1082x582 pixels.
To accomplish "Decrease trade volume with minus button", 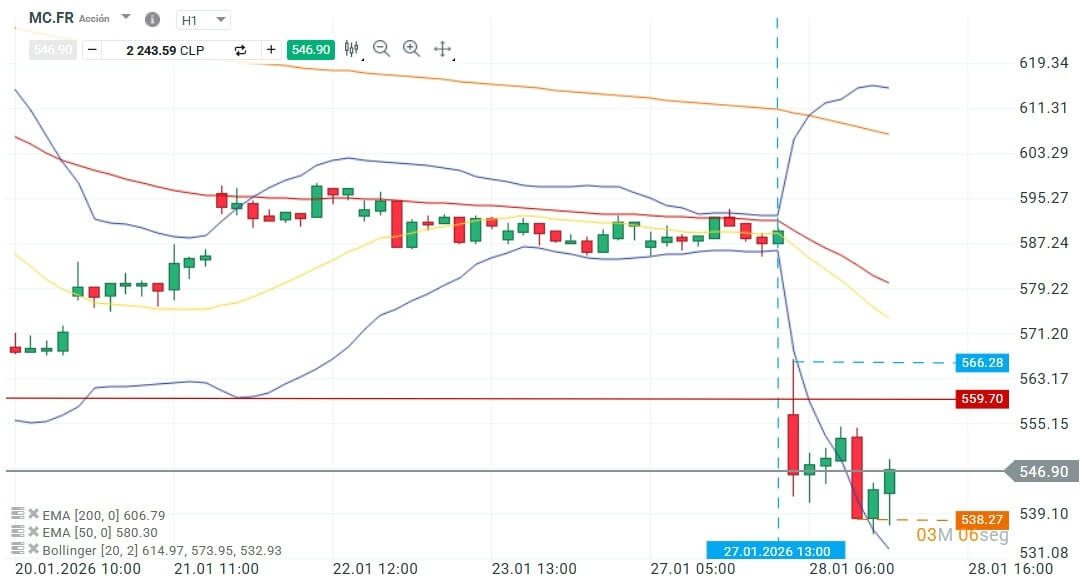I will tap(92, 49).
